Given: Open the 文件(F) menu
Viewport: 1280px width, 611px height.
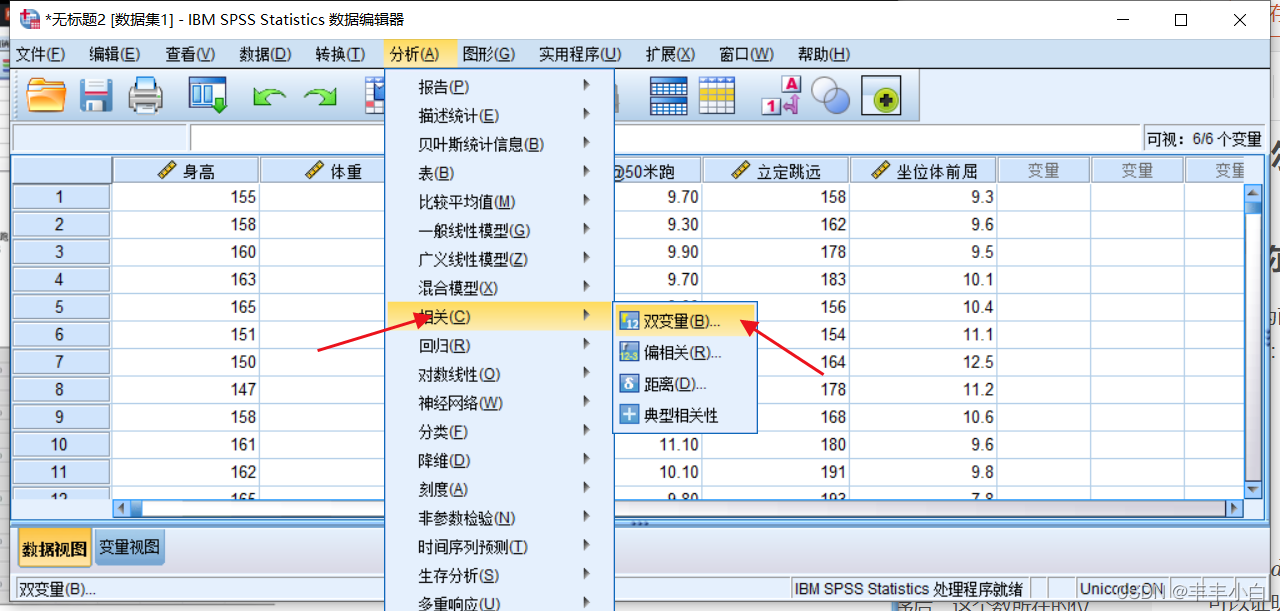Looking at the screenshot, I should tap(40, 54).
